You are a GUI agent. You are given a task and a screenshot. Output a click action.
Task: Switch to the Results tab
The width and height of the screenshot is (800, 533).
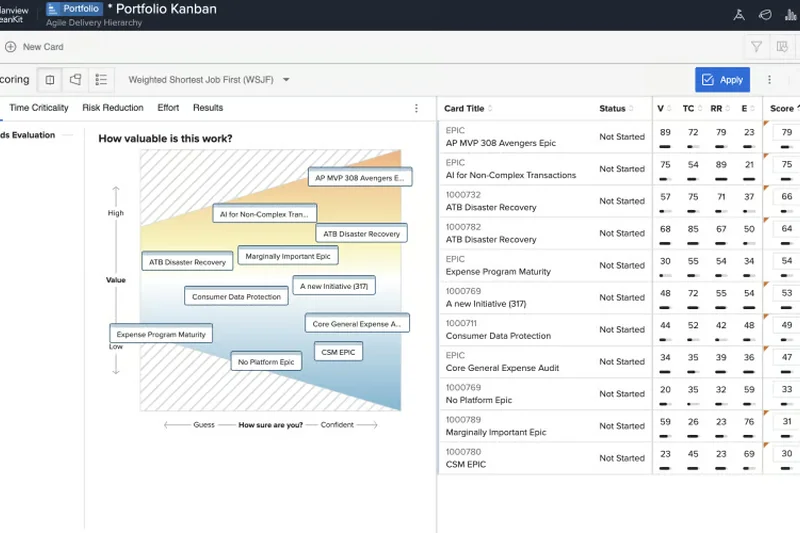208,108
